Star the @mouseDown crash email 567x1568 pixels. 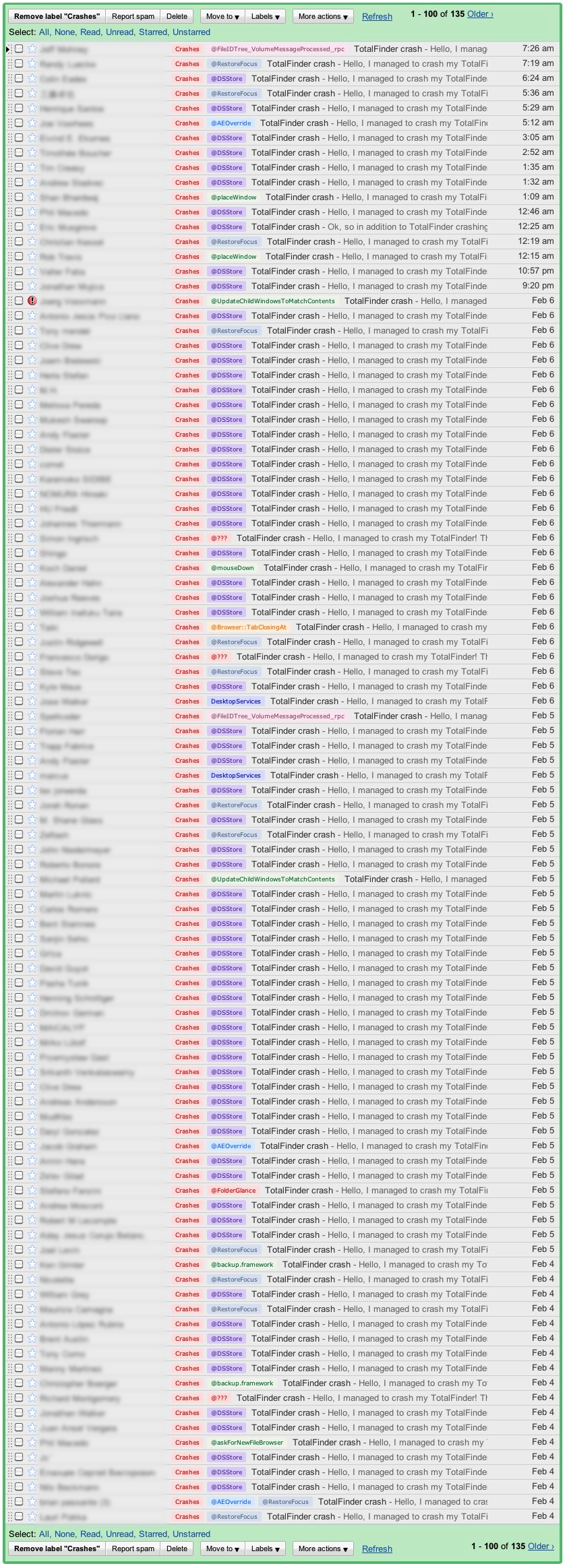coord(32,568)
